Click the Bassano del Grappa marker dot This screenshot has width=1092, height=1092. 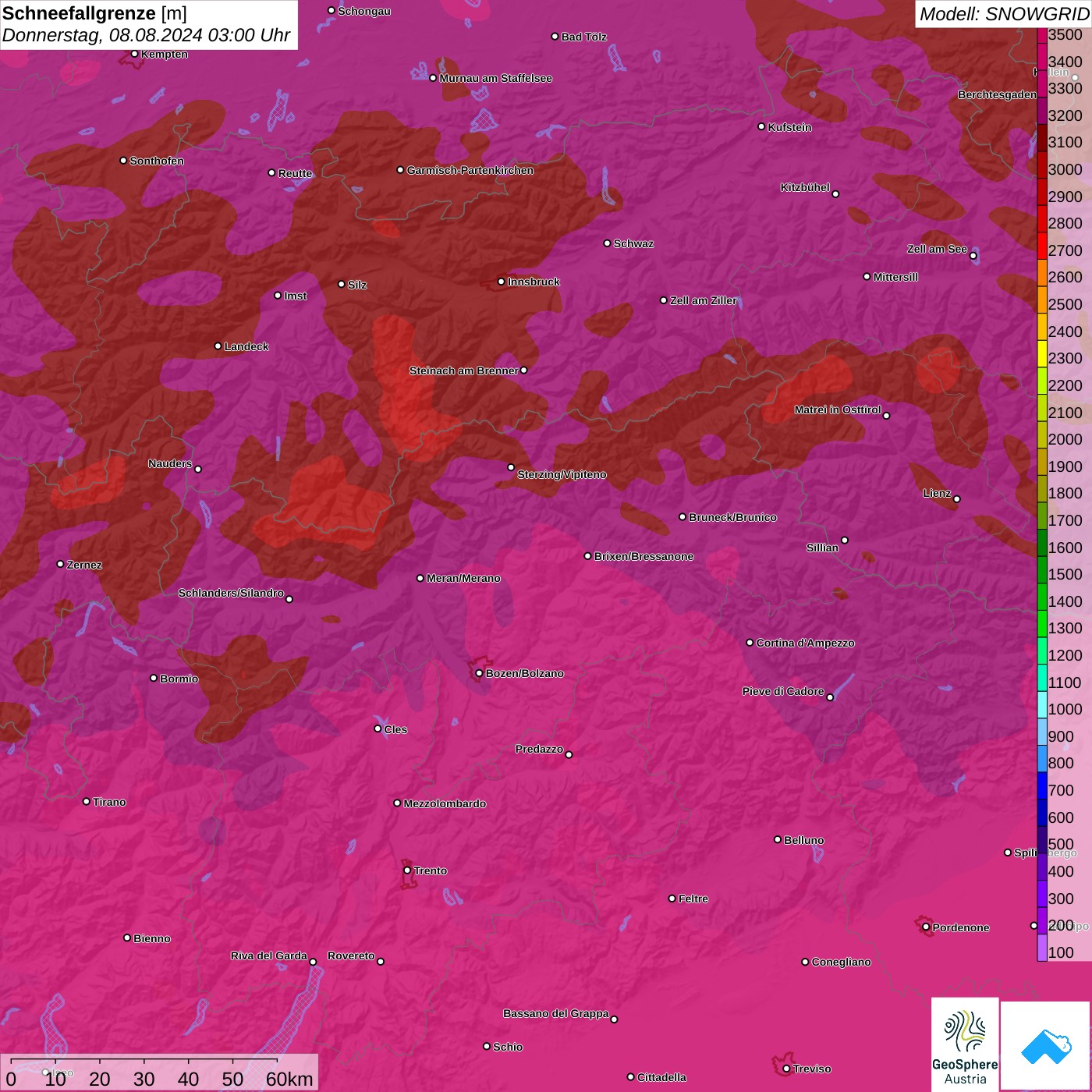614,1019
